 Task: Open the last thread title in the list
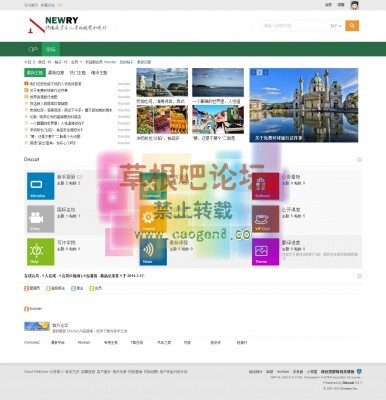coord(53,143)
